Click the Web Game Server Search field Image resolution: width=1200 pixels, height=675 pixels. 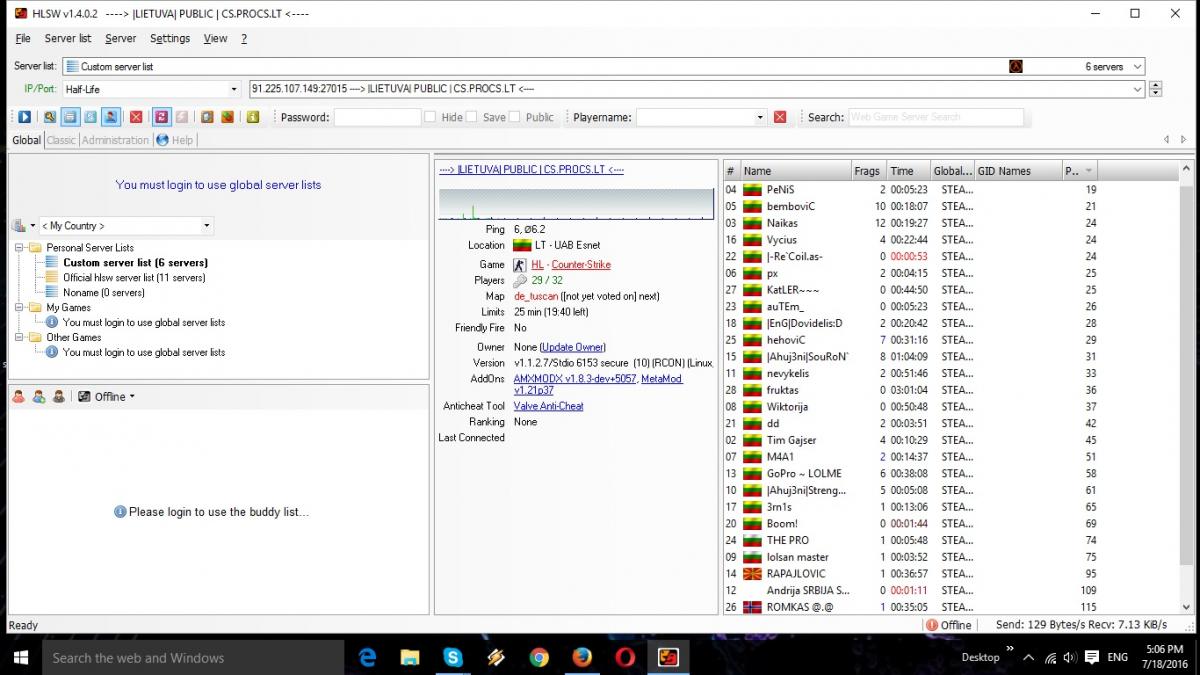coord(936,117)
